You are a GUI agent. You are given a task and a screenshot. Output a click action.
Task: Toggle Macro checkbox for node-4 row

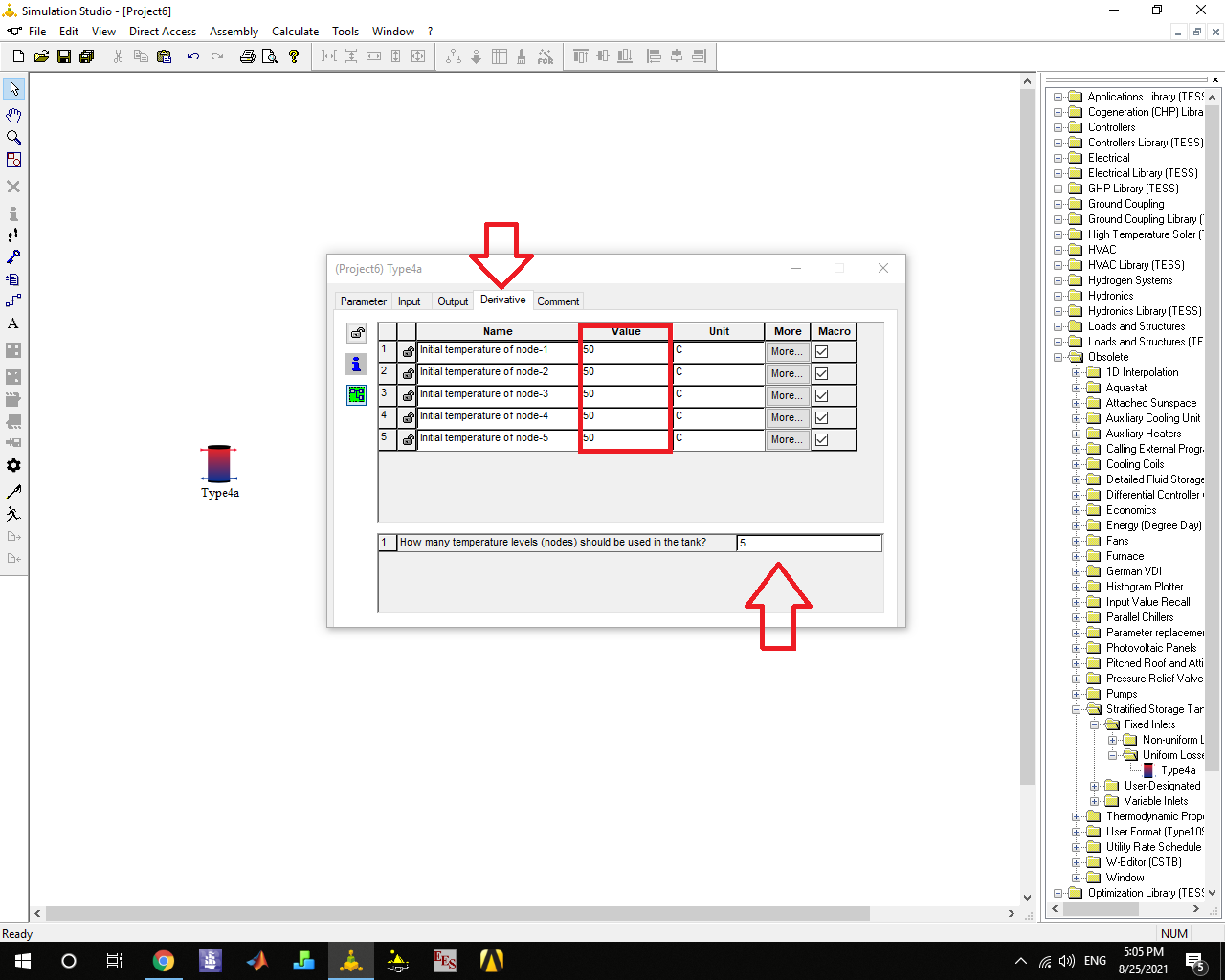[x=821, y=417]
